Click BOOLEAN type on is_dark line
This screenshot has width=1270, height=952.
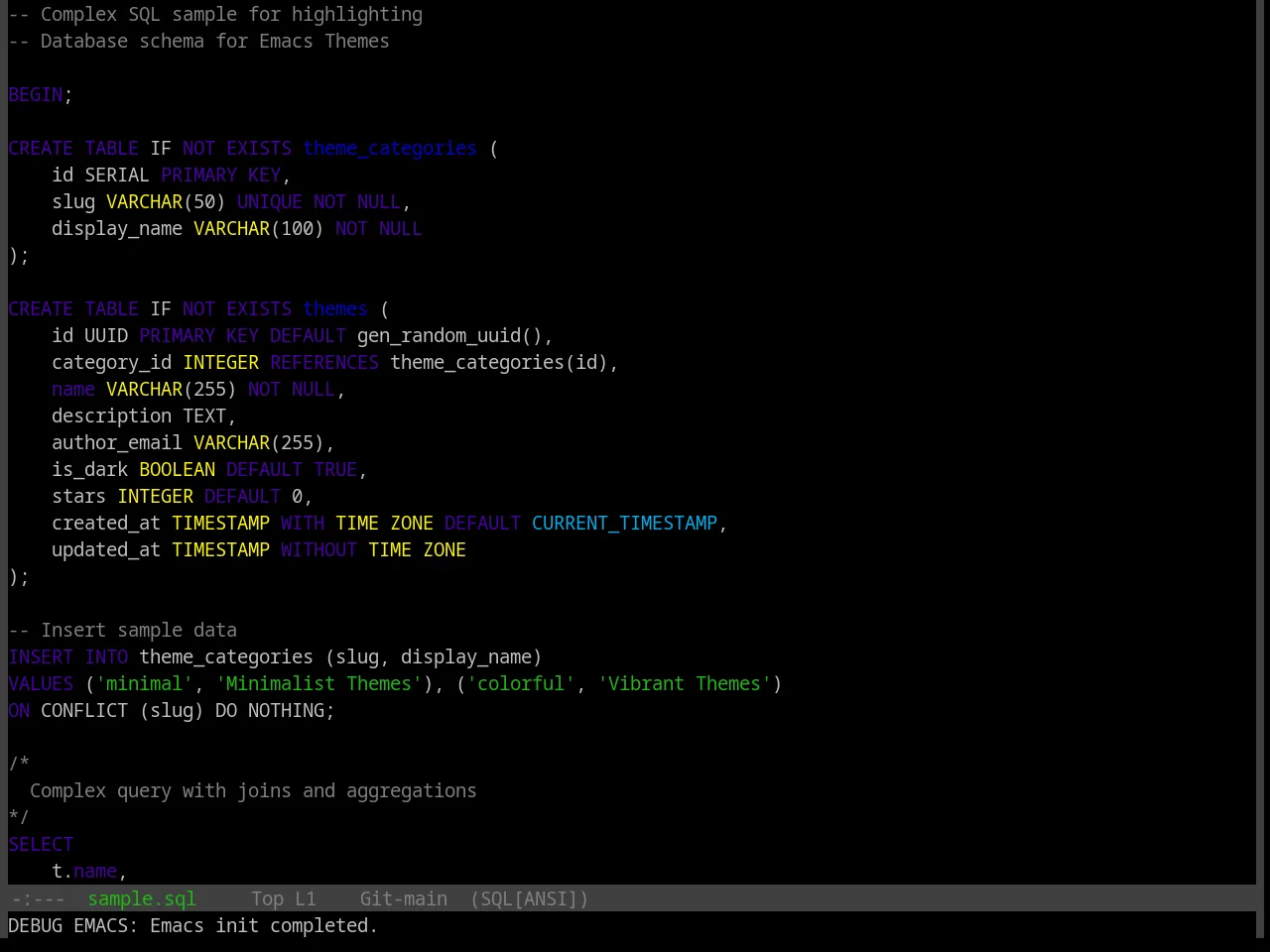tap(178, 469)
